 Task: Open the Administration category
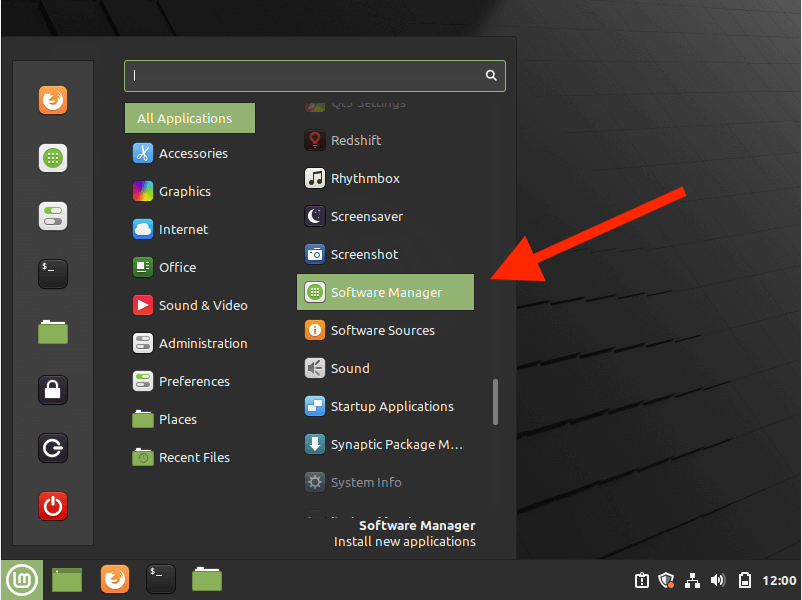190,343
